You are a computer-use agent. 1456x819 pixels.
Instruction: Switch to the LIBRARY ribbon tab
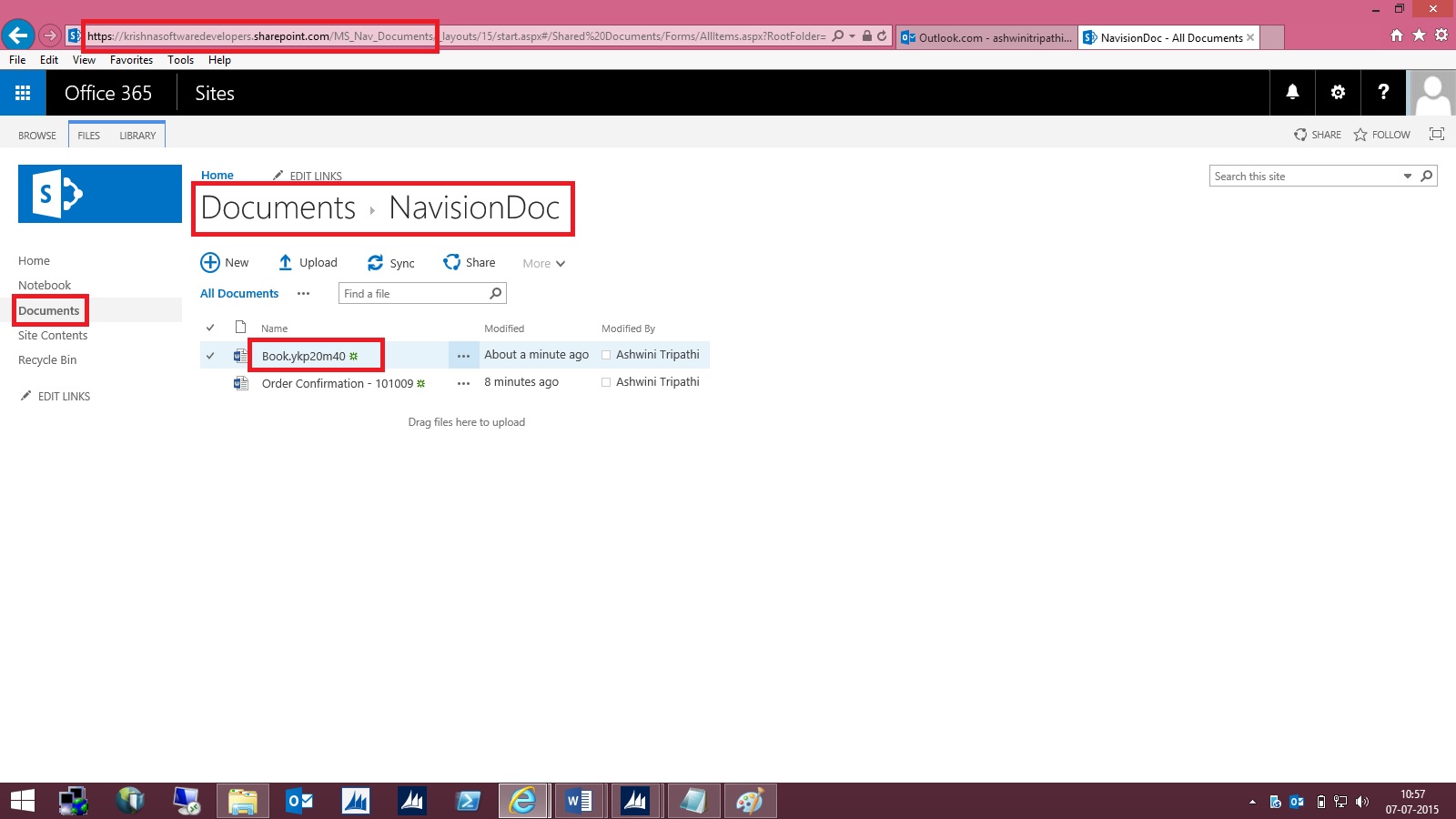pos(137,135)
